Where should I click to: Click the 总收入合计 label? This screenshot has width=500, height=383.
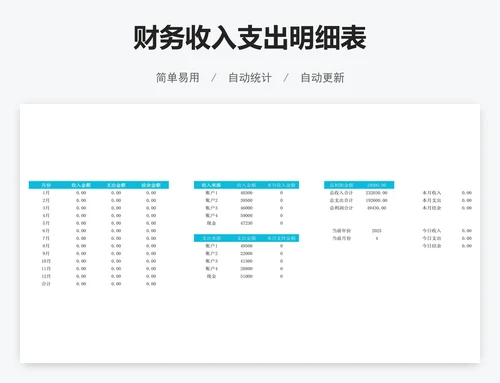(341, 193)
